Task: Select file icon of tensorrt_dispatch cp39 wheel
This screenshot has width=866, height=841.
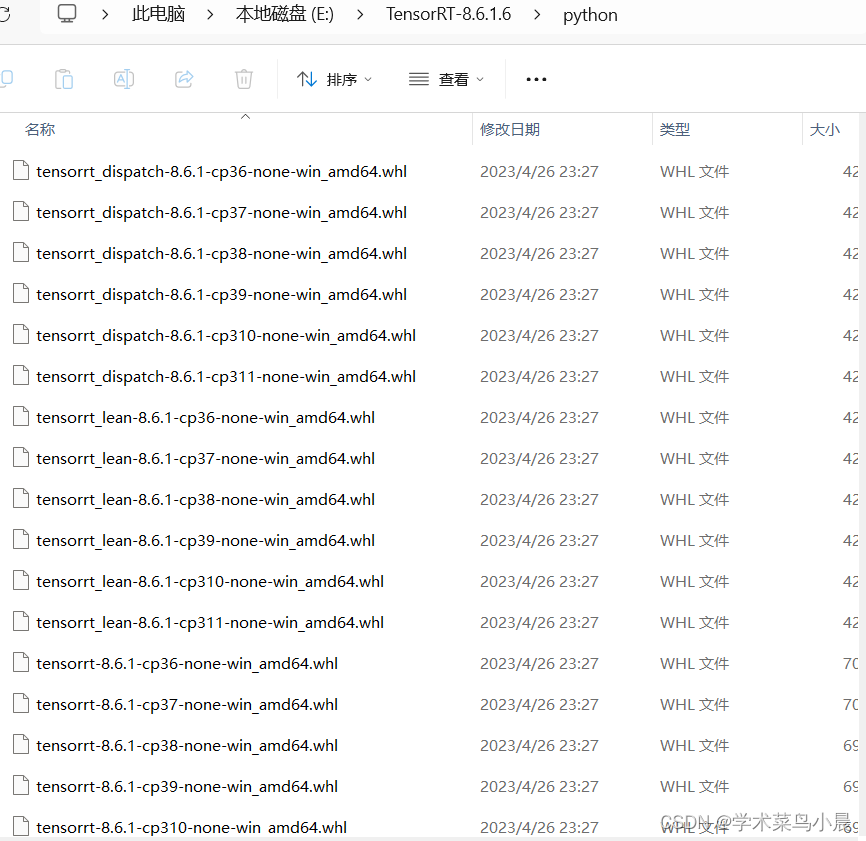Action: (21, 293)
